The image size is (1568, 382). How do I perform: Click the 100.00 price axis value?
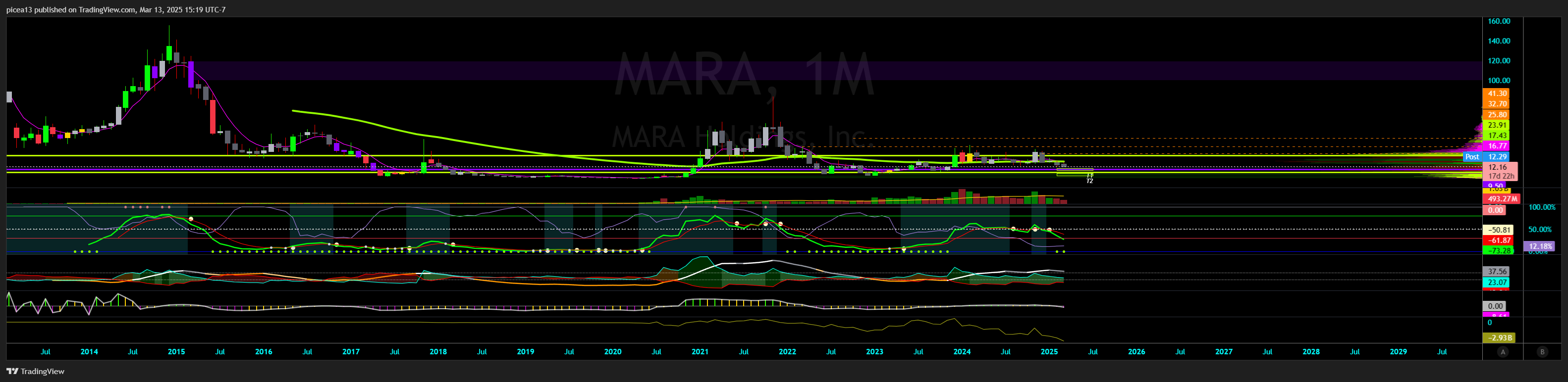1499,80
